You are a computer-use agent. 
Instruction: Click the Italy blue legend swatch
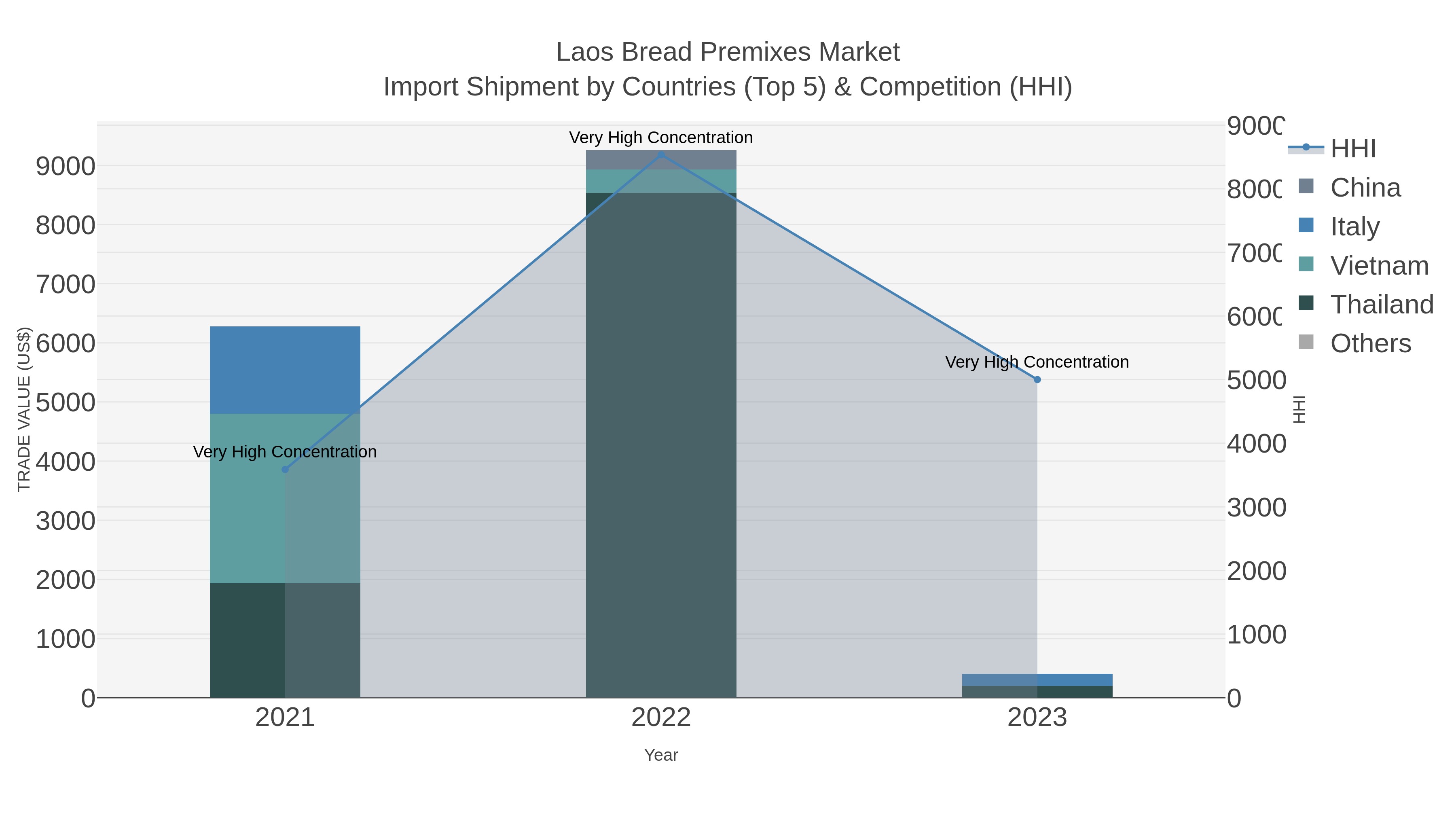point(1306,225)
